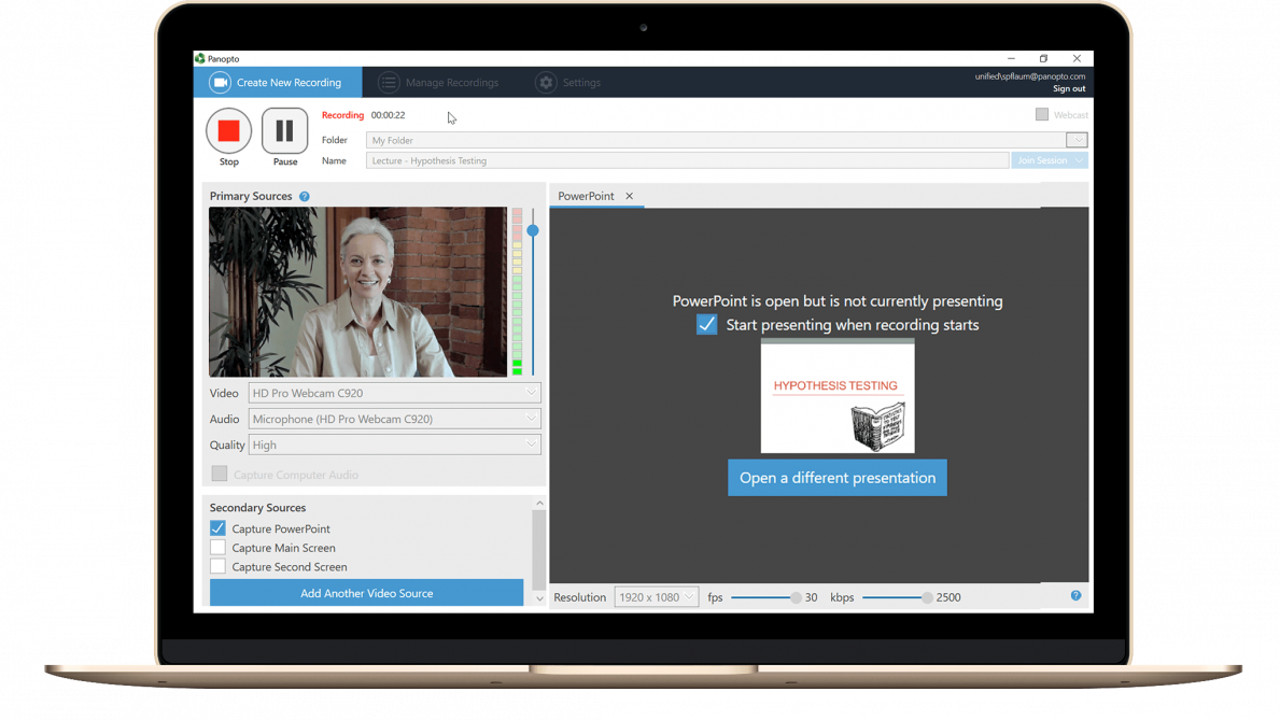Viewport: 1280px width, 720px height.
Task: Click the Folder field showing My Folder
Action: pyautogui.click(x=714, y=140)
